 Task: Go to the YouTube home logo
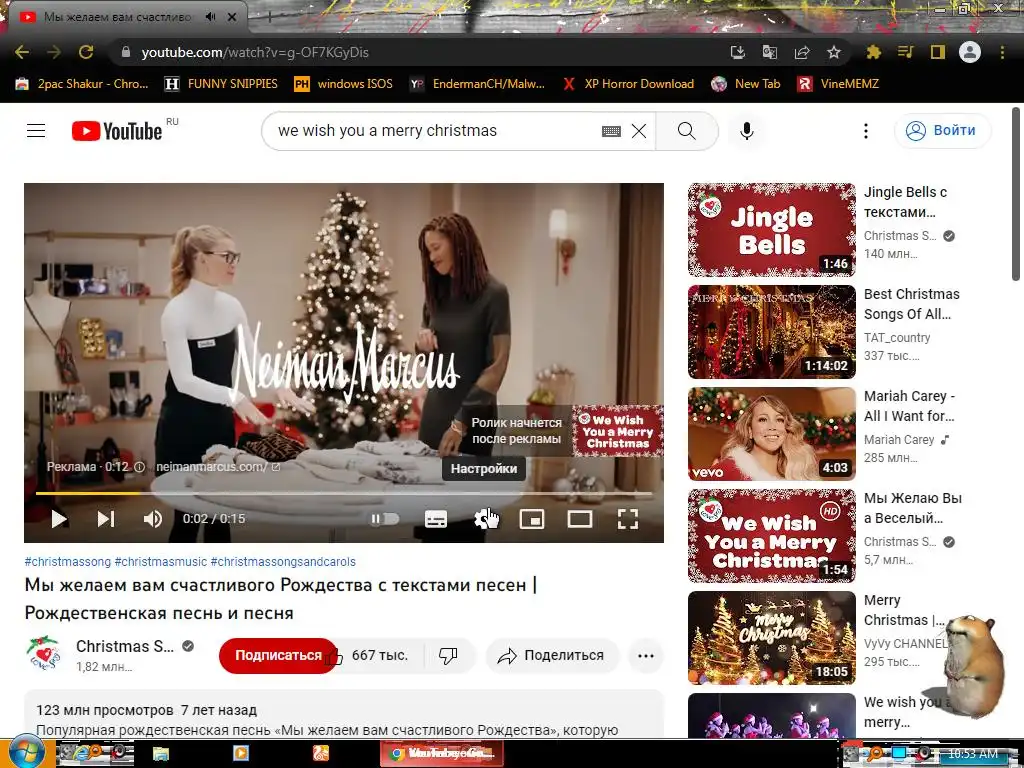click(117, 131)
